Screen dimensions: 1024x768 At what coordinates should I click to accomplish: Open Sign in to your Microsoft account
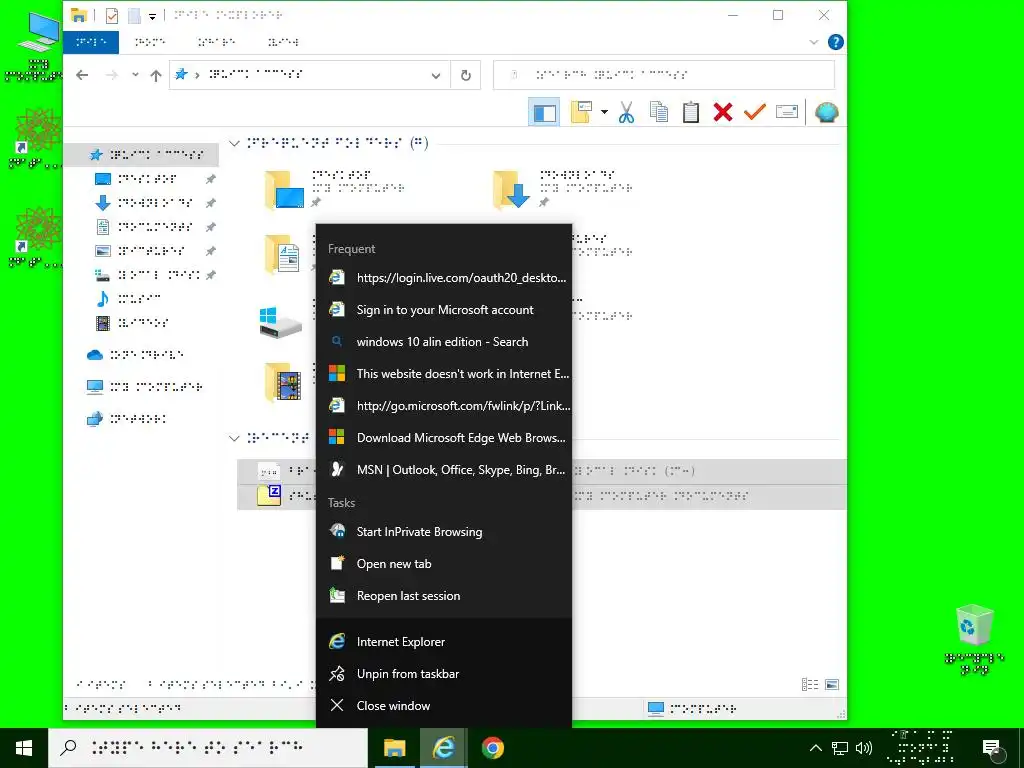(x=444, y=310)
